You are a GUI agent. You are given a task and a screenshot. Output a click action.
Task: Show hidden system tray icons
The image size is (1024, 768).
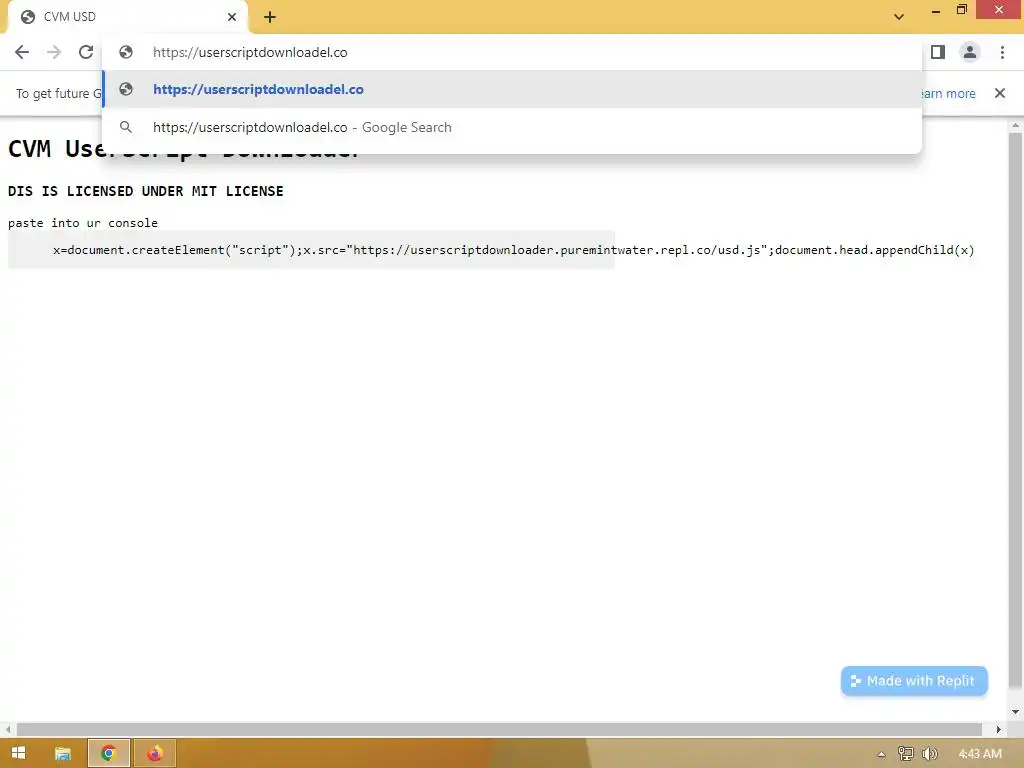881,754
